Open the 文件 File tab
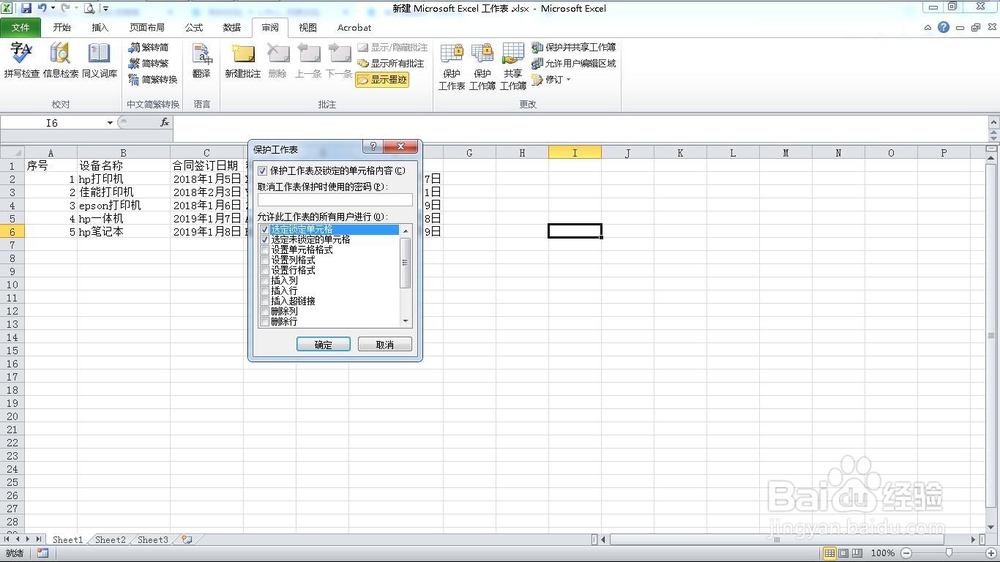The width and height of the screenshot is (1000, 562). click(20, 27)
